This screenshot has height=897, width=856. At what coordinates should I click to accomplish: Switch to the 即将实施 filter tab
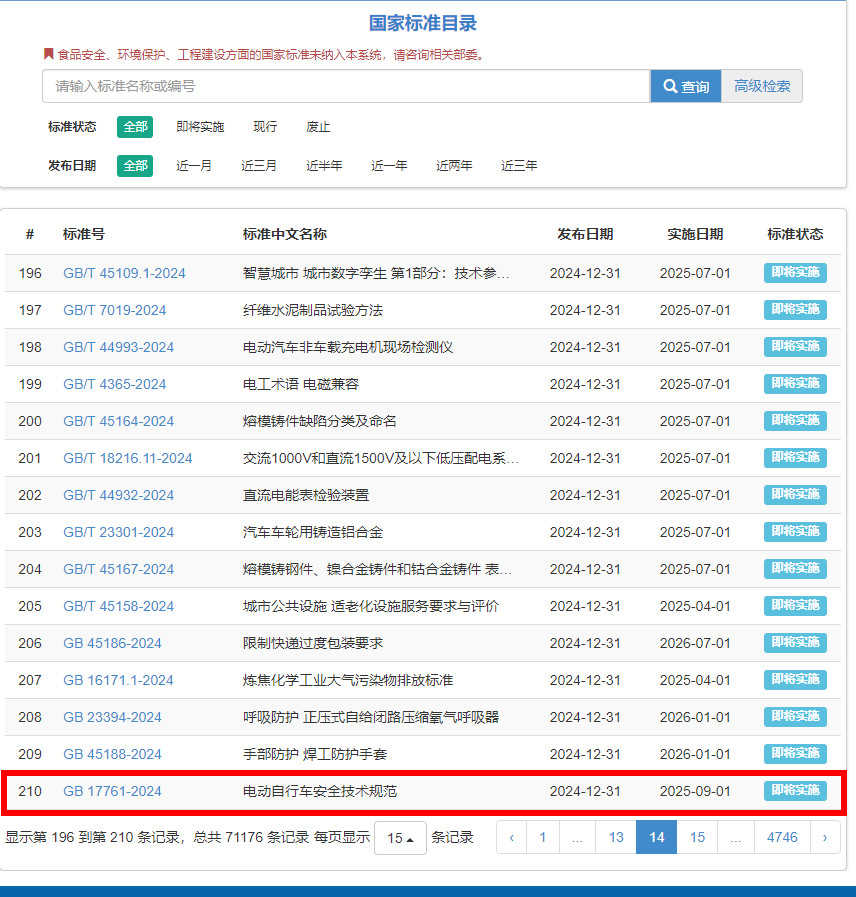tap(199, 127)
